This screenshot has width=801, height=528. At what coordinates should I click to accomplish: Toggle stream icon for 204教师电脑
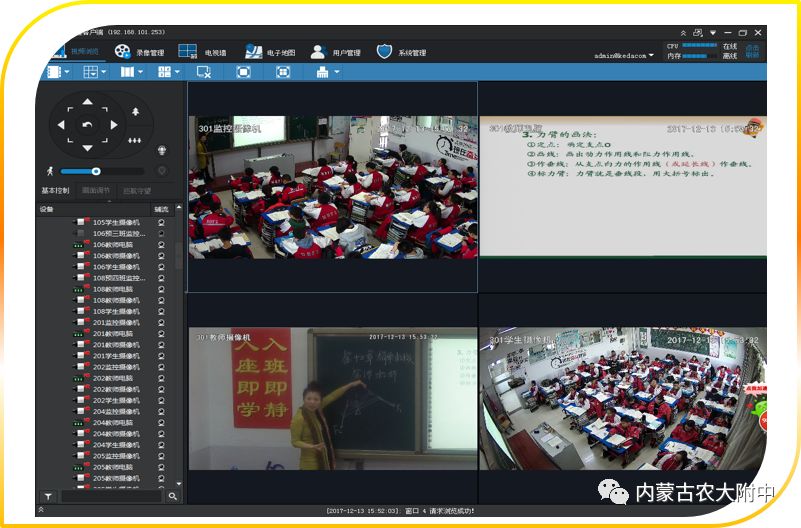[161, 422]
